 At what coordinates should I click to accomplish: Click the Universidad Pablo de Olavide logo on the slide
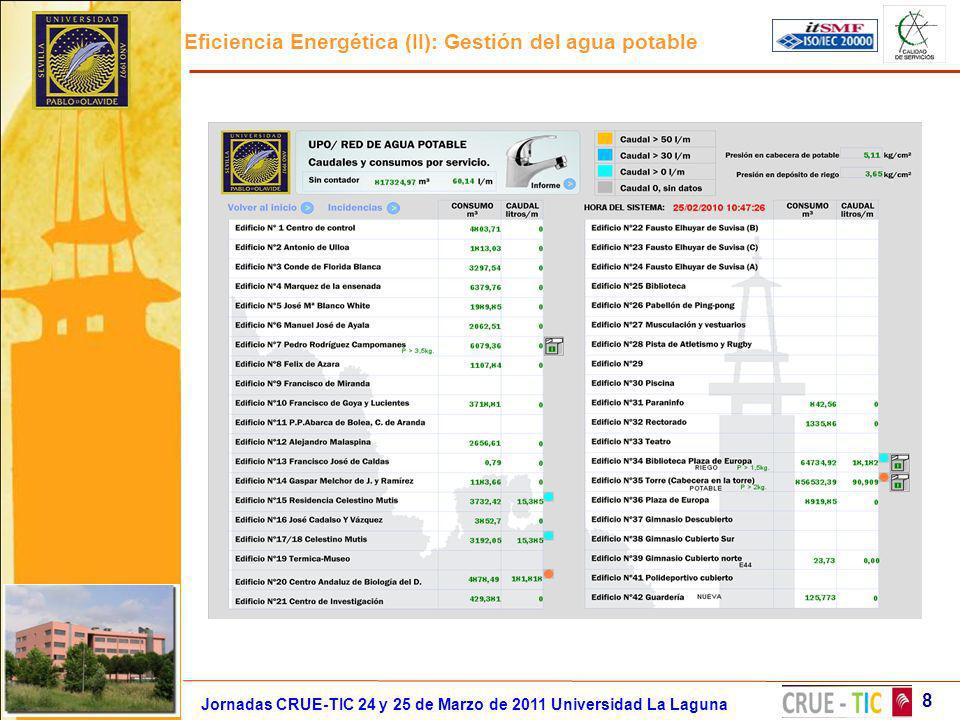click(81, 60)
